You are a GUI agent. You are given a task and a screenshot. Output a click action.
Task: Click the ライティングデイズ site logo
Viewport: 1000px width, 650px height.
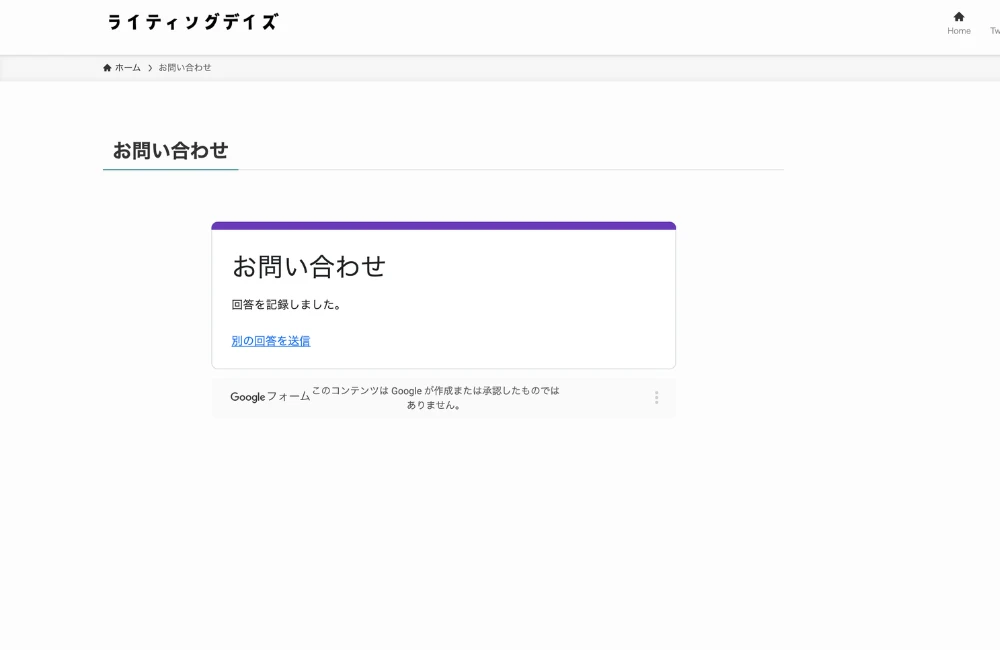click(x=192, y=22)
